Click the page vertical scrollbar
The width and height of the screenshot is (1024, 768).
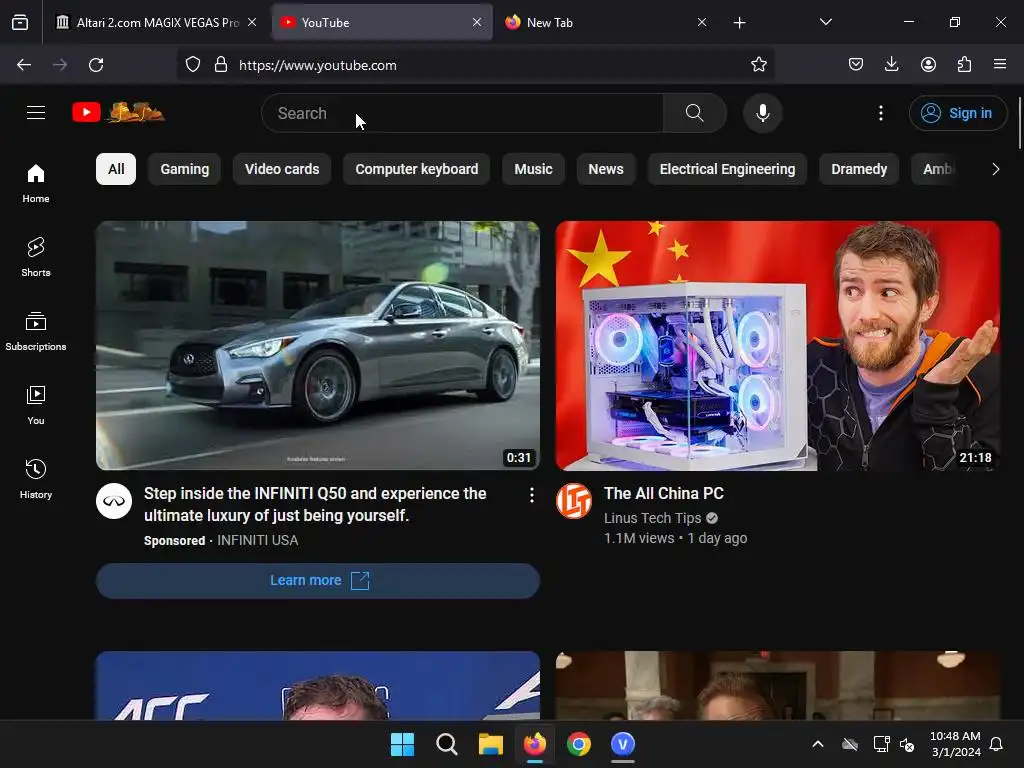pyautogui.click(x=1019, y=123)
